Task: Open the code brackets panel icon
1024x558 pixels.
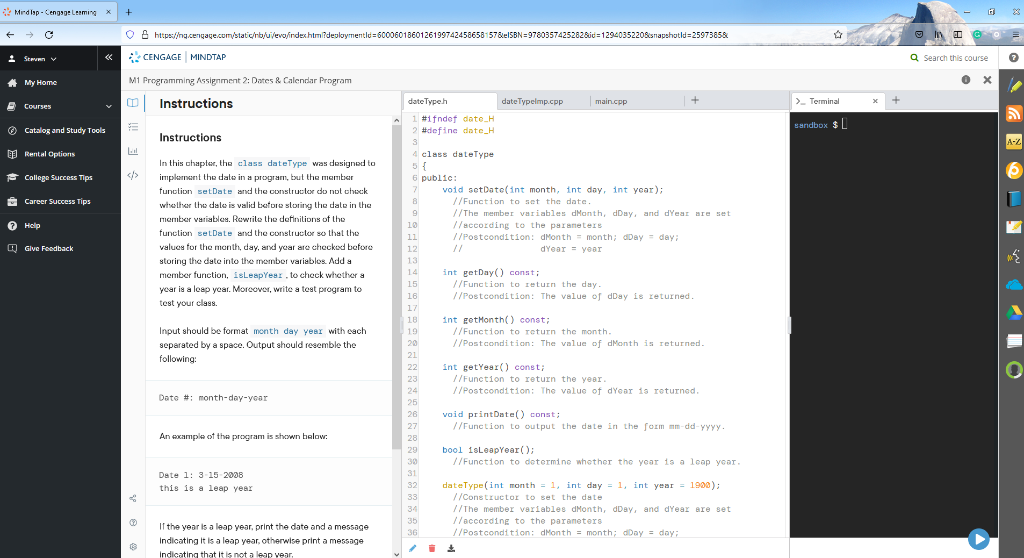Action: tap(133, 175)
